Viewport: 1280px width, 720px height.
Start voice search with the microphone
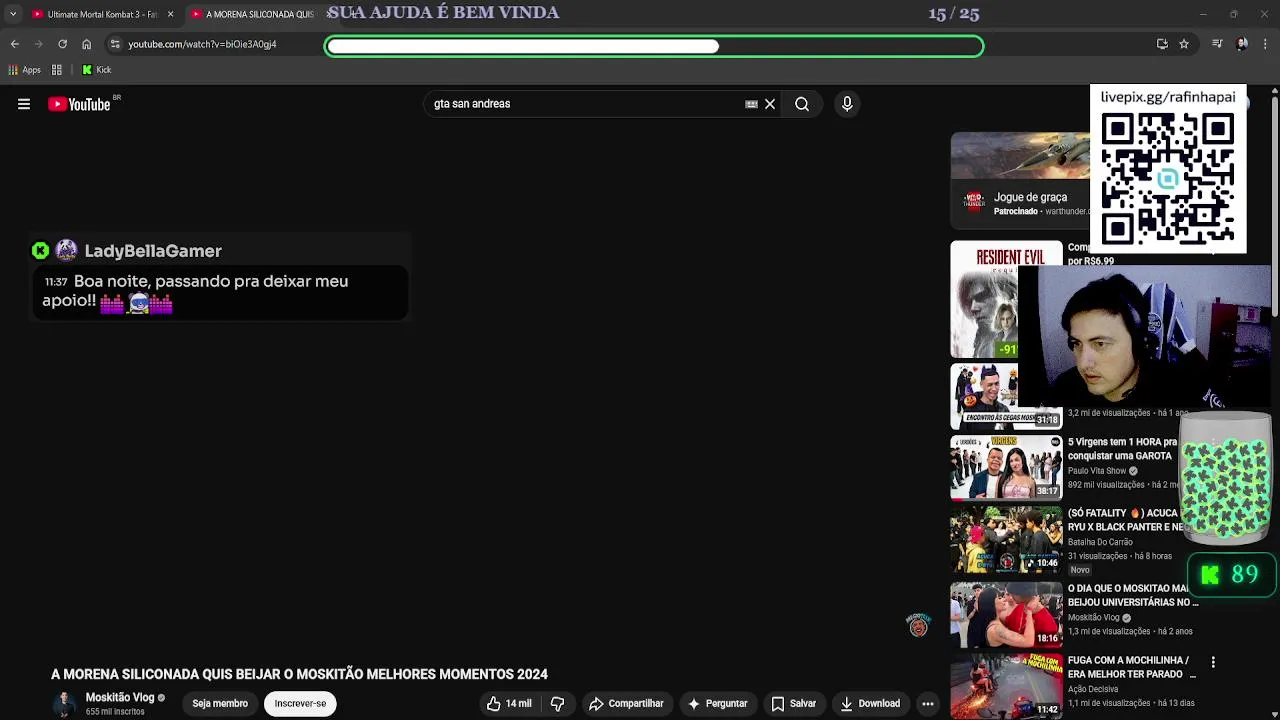coord(847,104)
